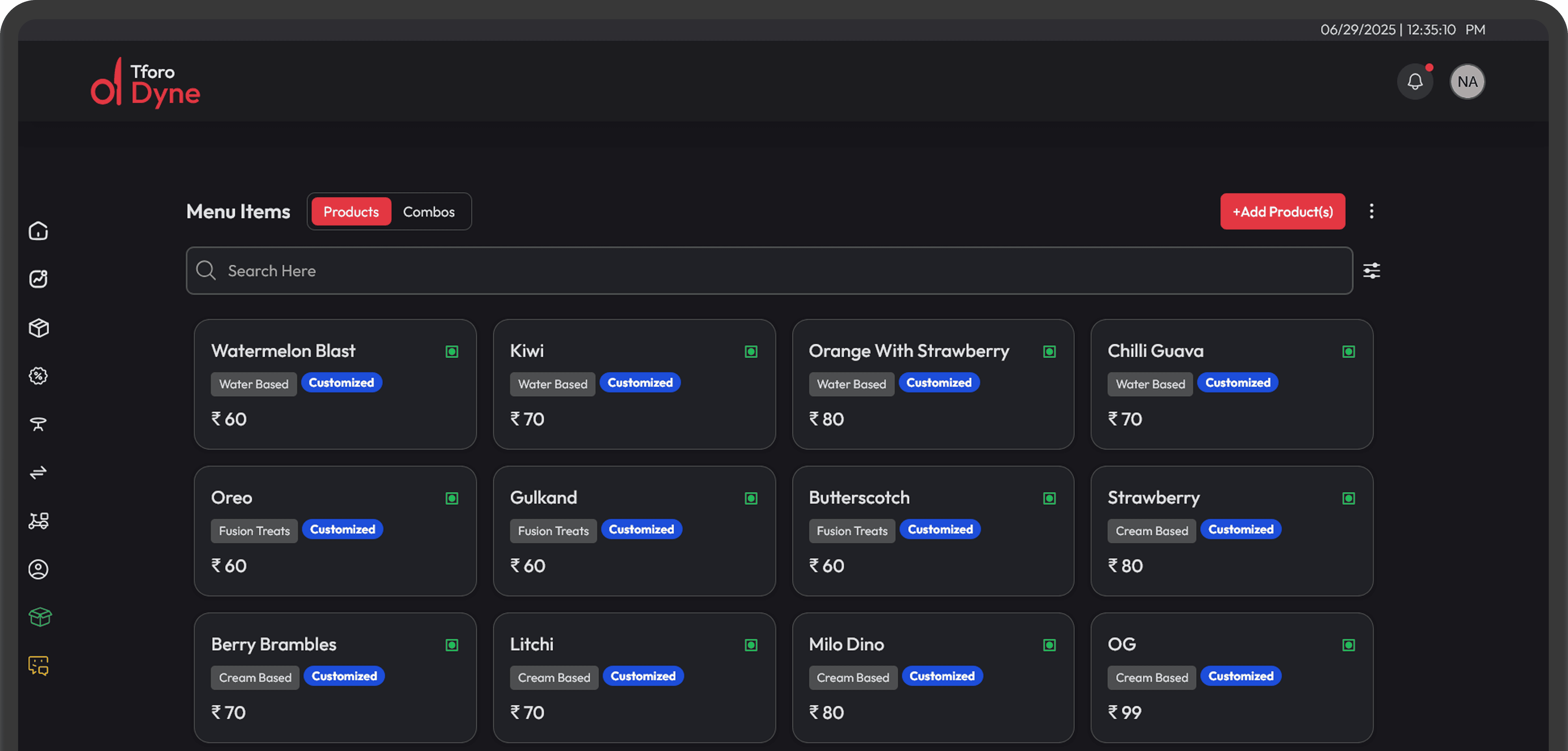Open the three-dot more options menu
1568x751 pixels.
click(1371, 211)
